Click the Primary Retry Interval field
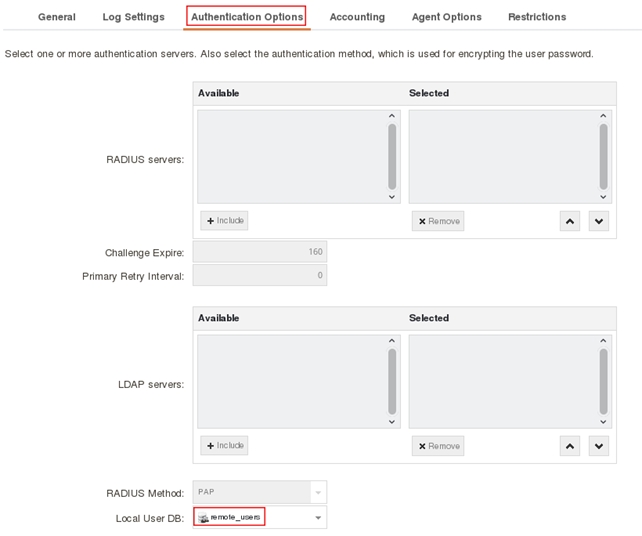This screenshot has height=536, width=642. (259, 275)
